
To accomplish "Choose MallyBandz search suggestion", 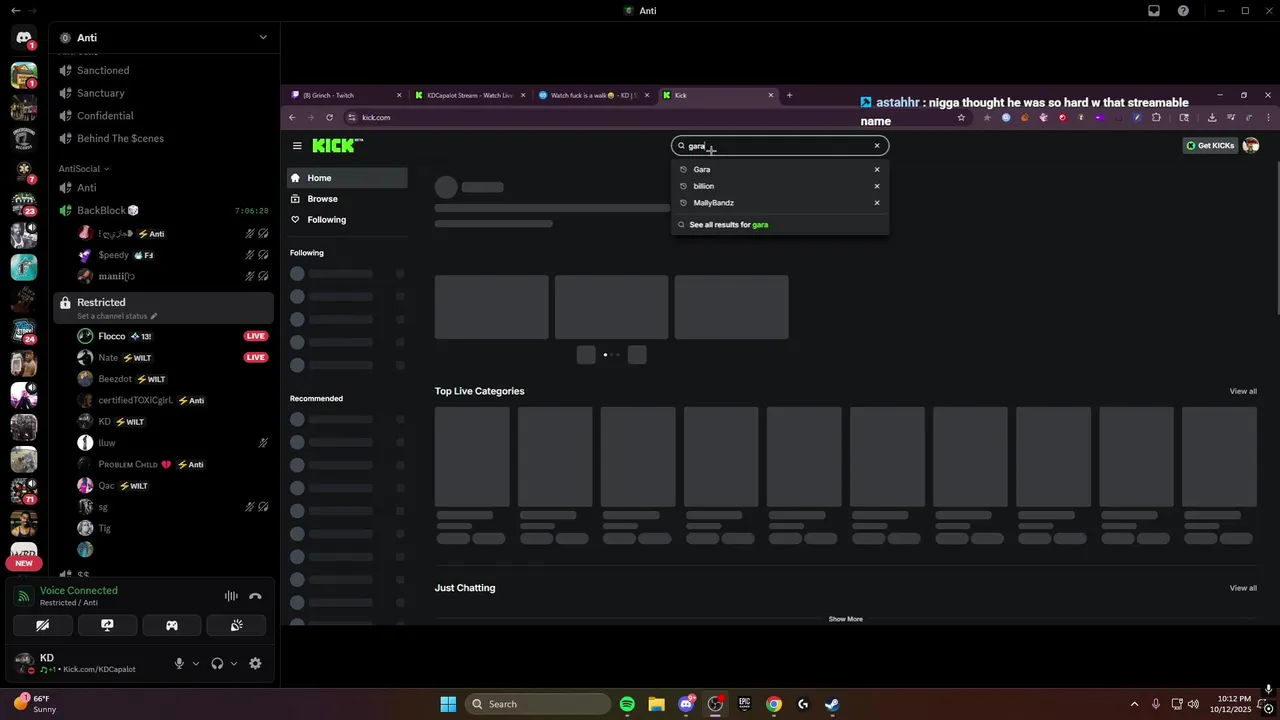I will pos(713,203).
